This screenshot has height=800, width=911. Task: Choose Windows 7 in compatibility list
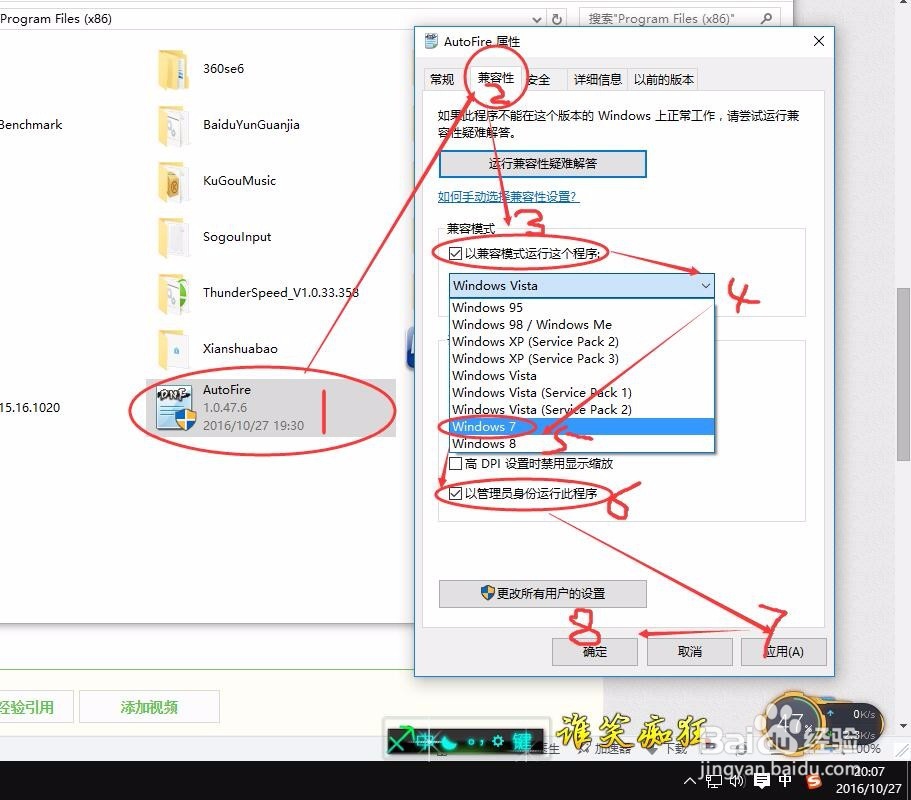(582, 426)
